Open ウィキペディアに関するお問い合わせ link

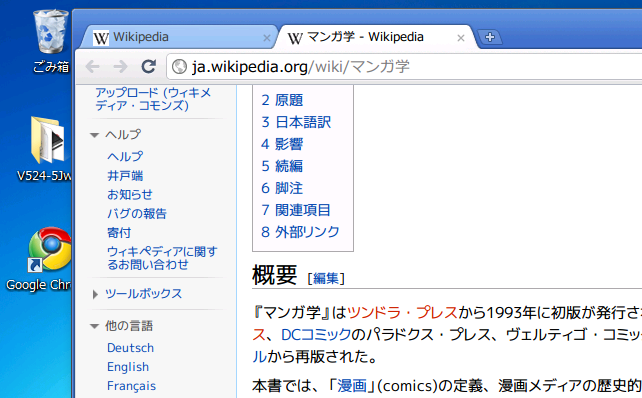pos(162,258)
